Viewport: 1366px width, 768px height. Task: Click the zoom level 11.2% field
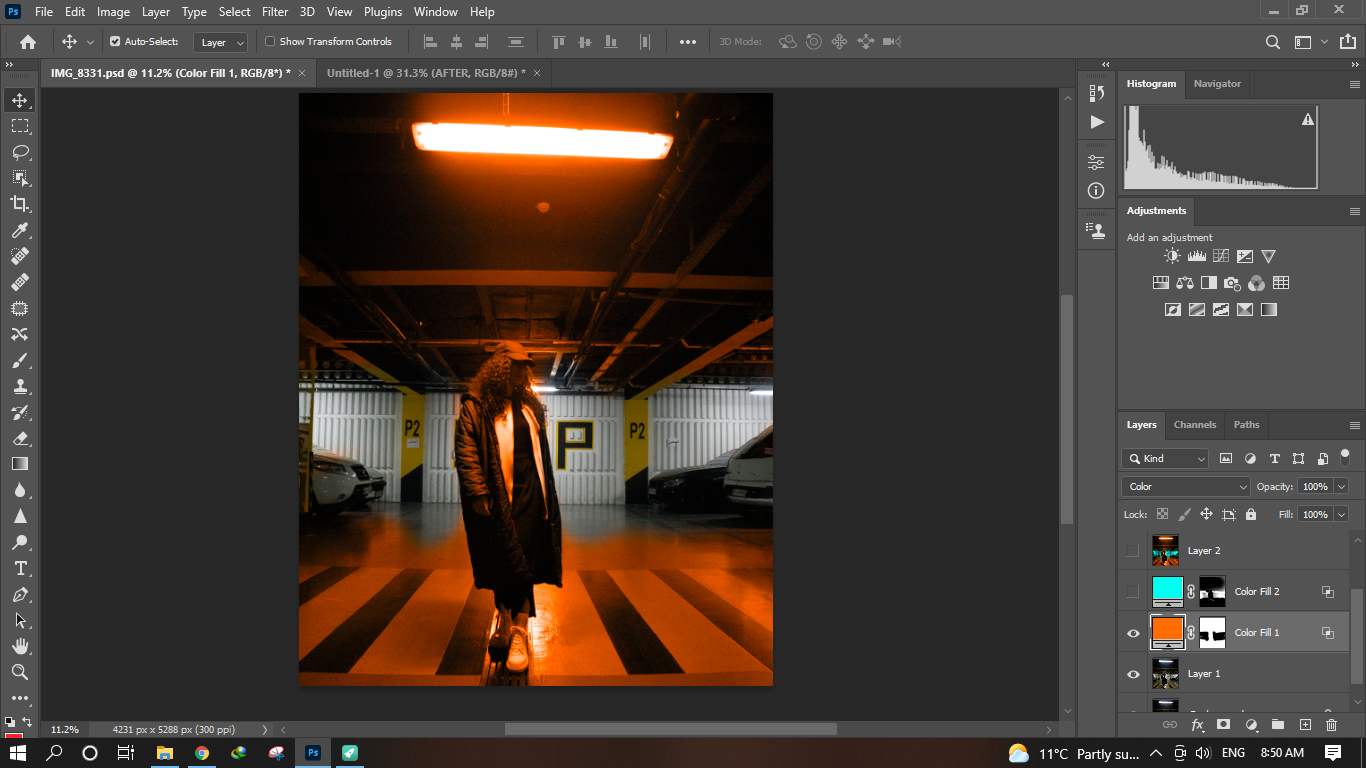coord(65,729)
